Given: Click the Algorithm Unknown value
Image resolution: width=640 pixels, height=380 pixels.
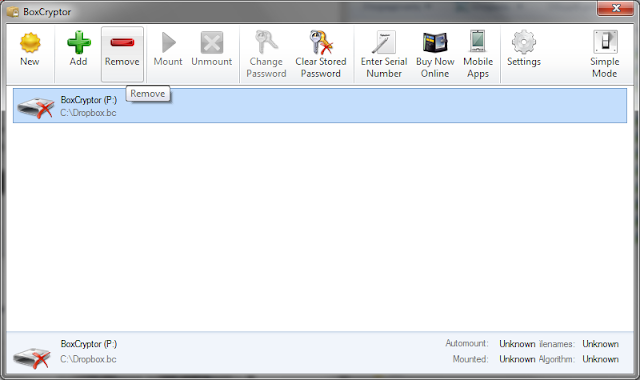Looking at the screenshot, I should coord(600,359).
